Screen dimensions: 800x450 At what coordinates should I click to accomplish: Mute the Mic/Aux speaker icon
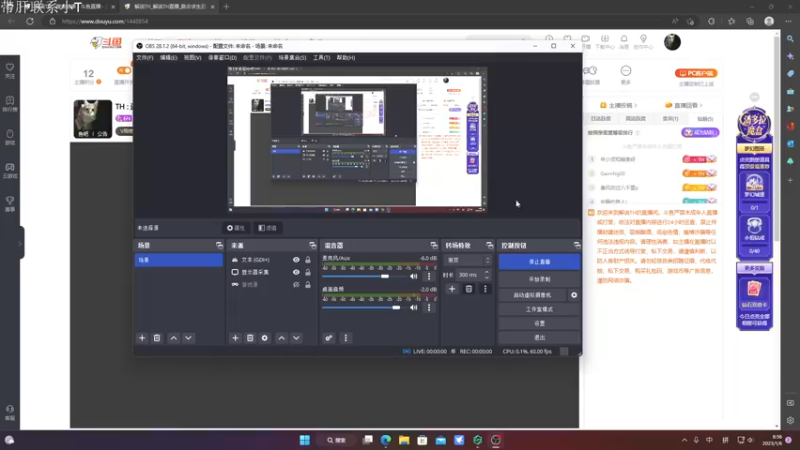tap(414, 277)
